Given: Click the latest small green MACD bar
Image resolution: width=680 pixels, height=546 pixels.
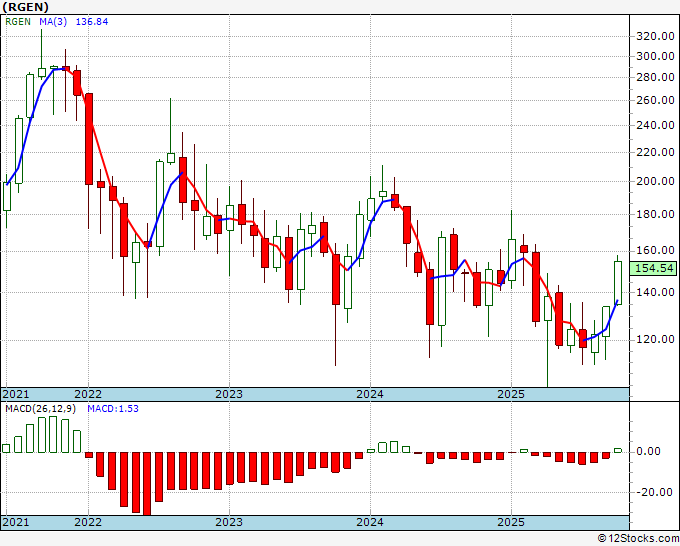Looking at the screenshot, I should tap(618, 451).
